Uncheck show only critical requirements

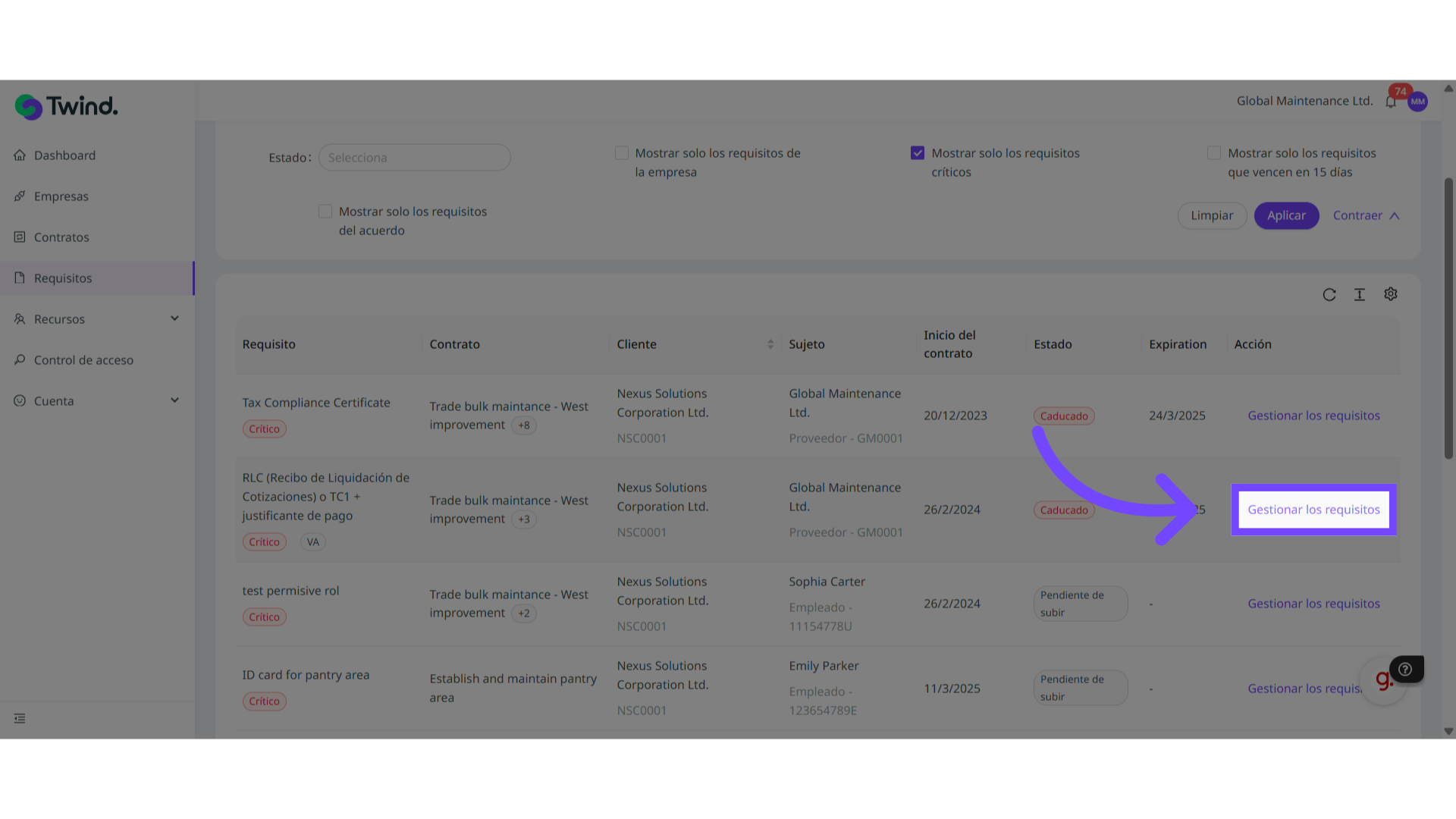(918, 153)
